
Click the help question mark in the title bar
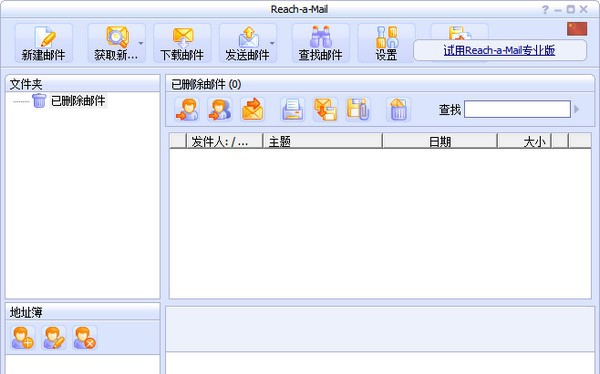545,10
